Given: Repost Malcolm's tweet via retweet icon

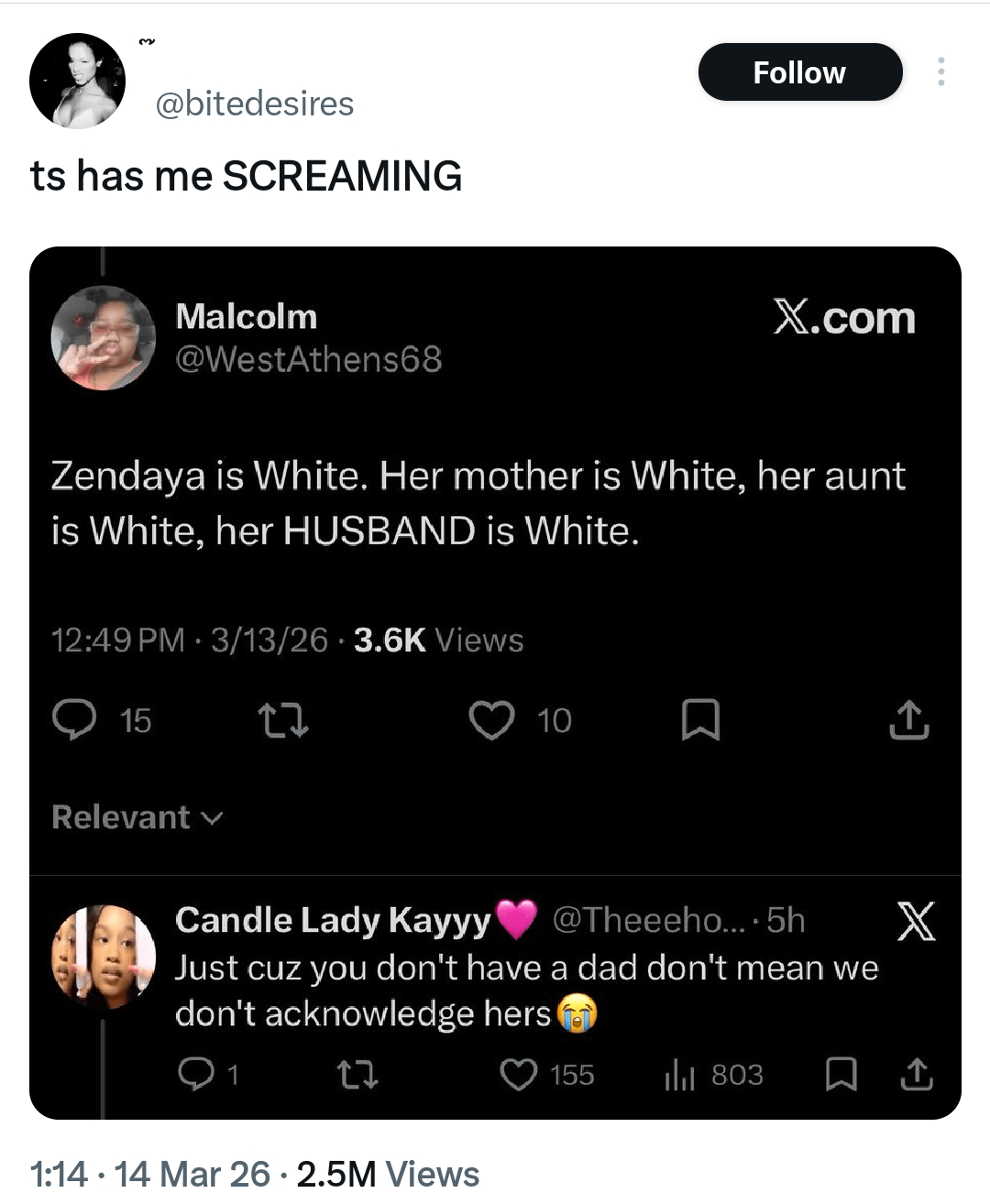Looking at the screenshot, I should click(x=283, y=720).
